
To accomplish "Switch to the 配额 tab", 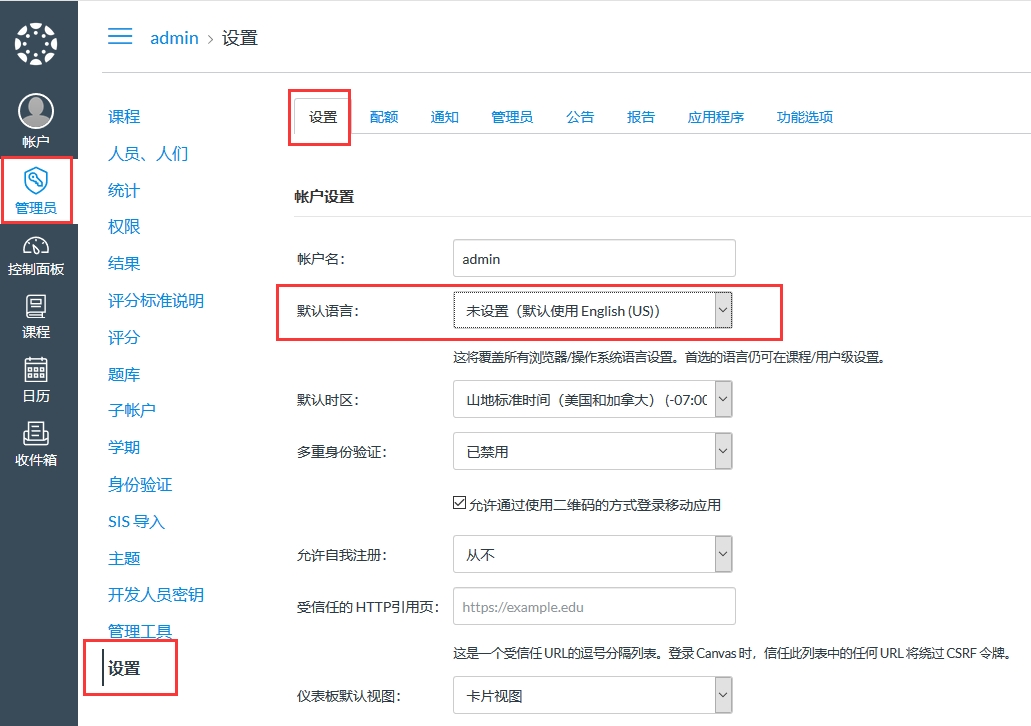I will coord(384,117).
